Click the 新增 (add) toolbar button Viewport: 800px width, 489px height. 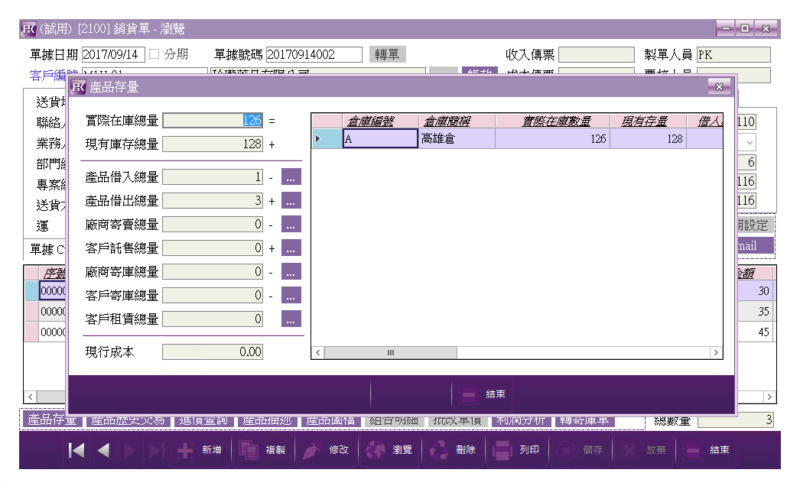click(199, 450)
